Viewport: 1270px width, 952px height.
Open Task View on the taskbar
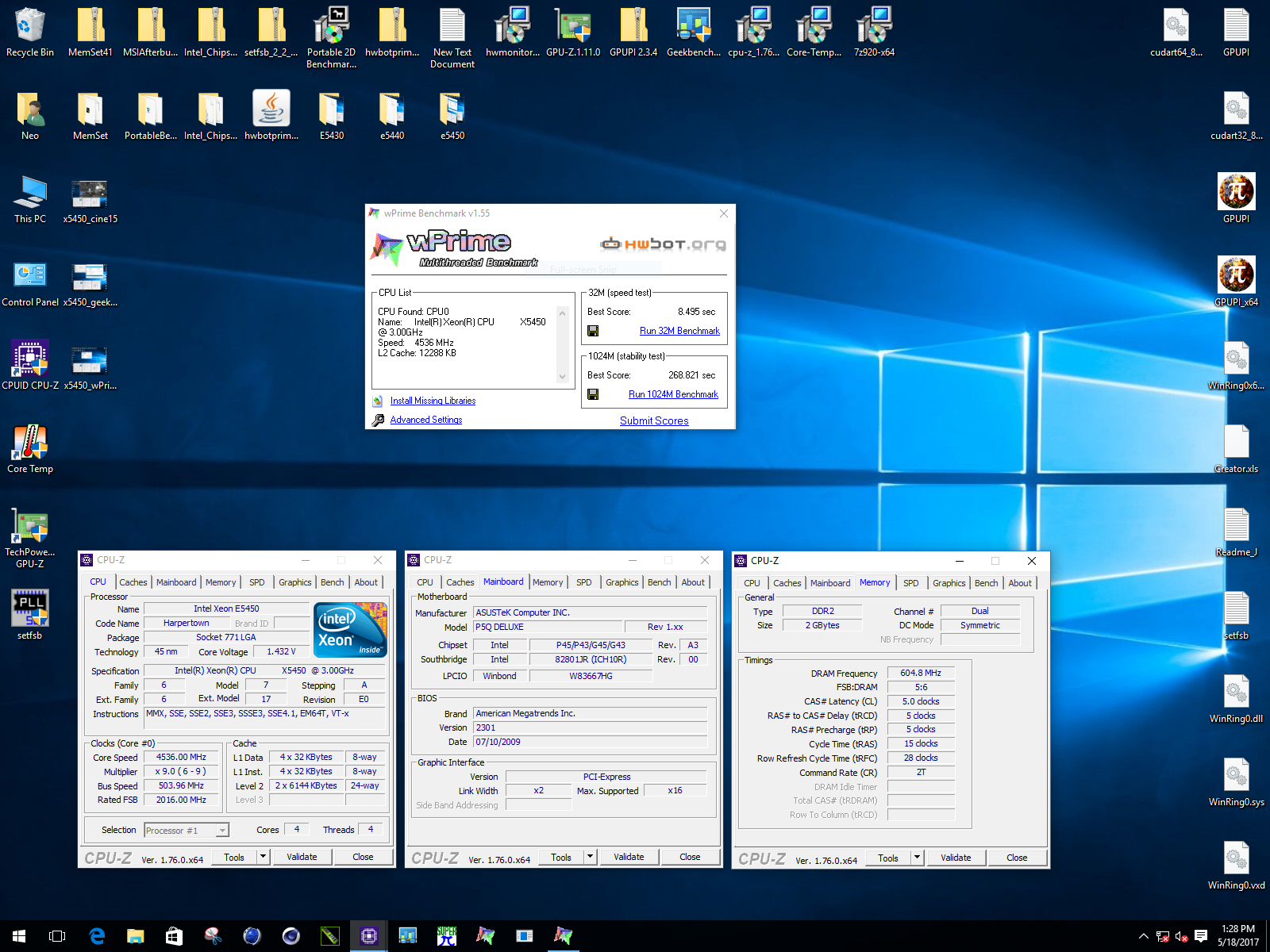[57, 936]
